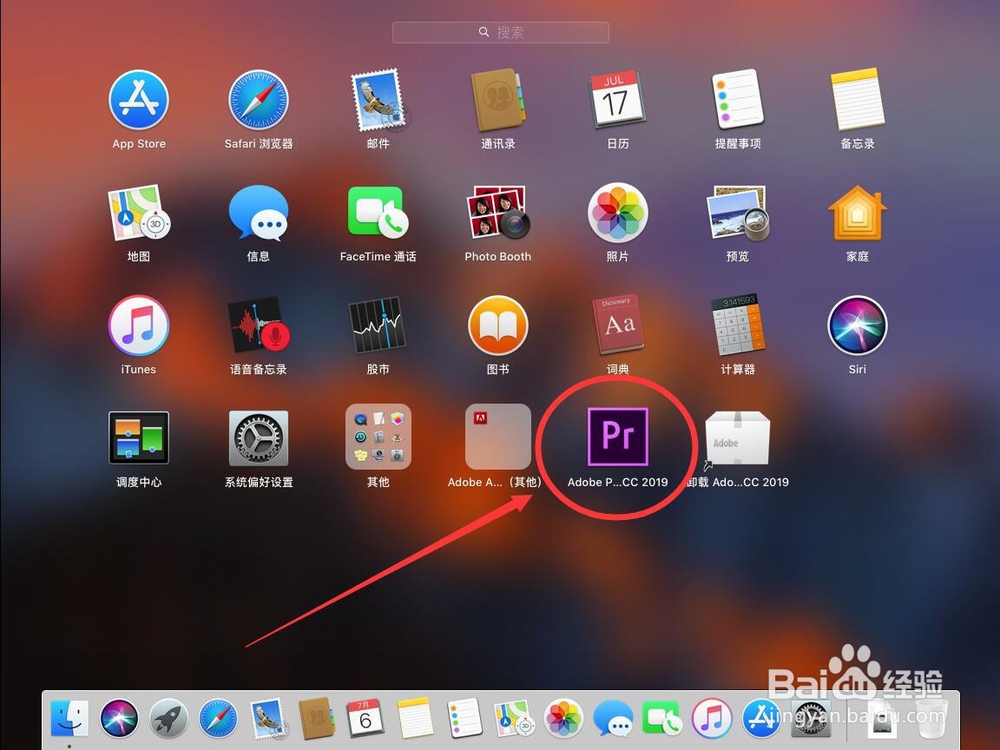Open Notes in the Dock
Viewport: 1000px width, 750px height.
click(x=415, y=718)
